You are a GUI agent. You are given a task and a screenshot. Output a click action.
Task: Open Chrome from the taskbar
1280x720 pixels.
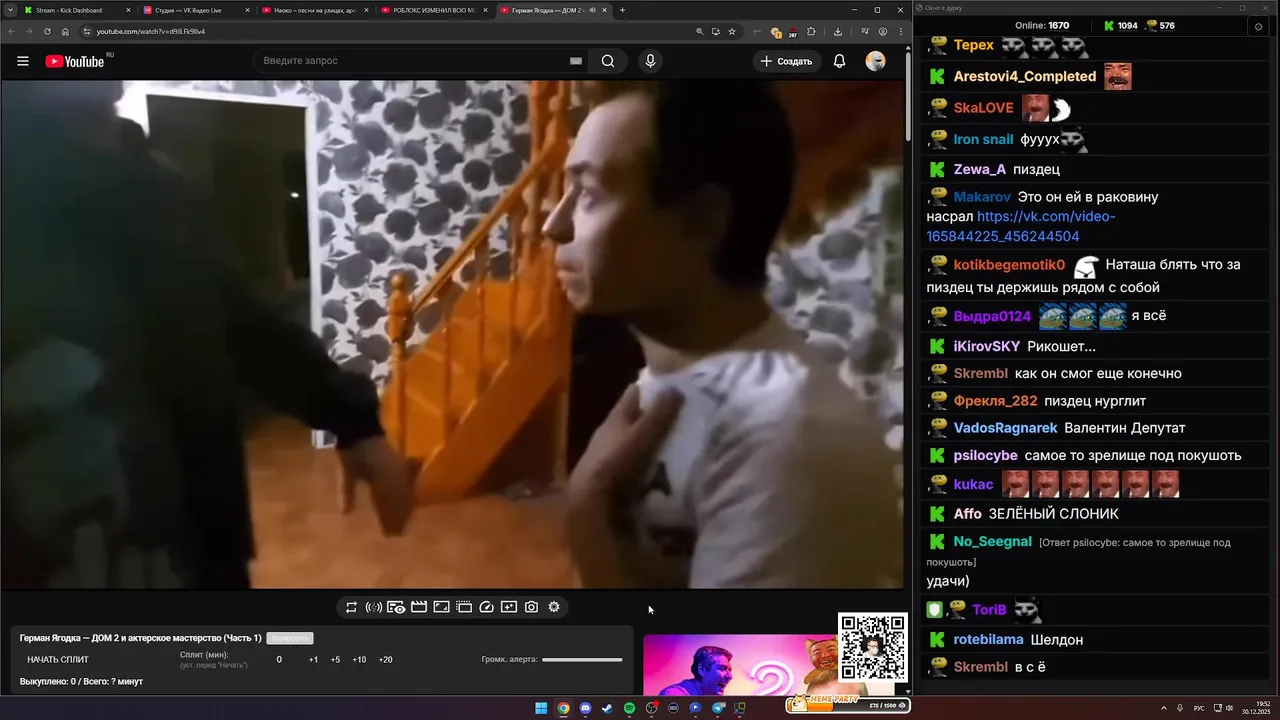click(x=563, y=708)
